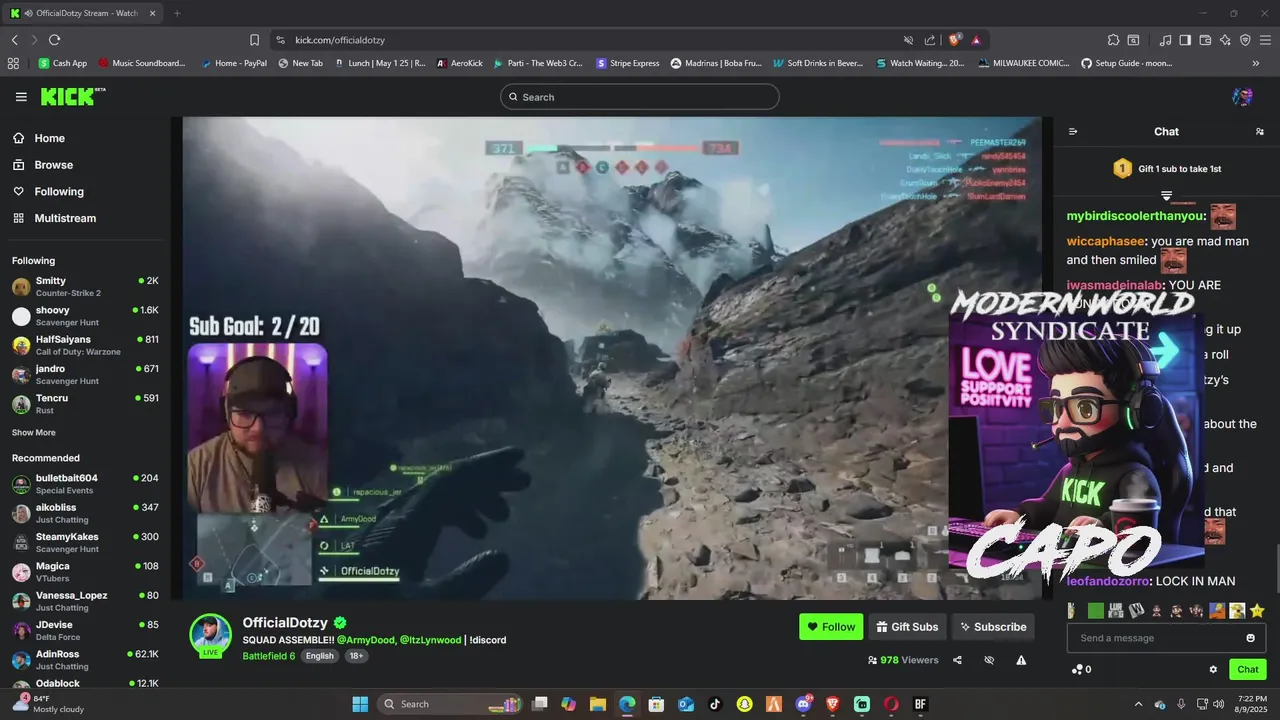Click the share stream icon
Screen dimensions: 1280x720
point(957,660)
